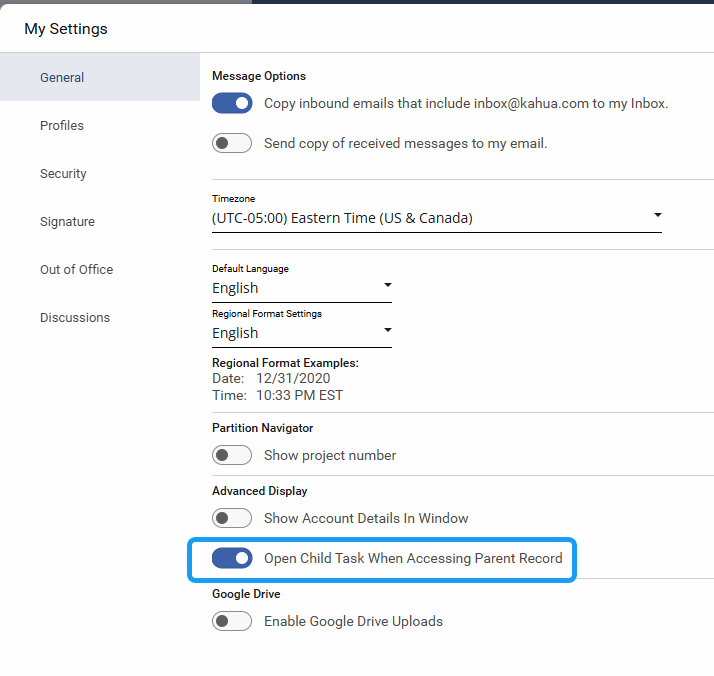Toggle Show Account Details In Window
Viewport: 714px width, 676px height.
(x=232, y=518)
